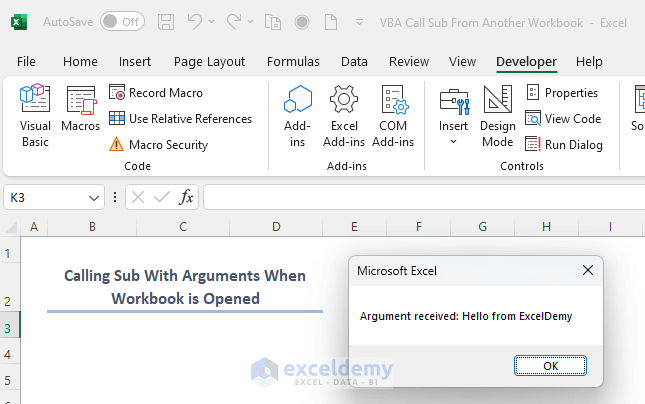The image size is (645, 404).
Task: Click View Code
Action: tap(563, 118)
